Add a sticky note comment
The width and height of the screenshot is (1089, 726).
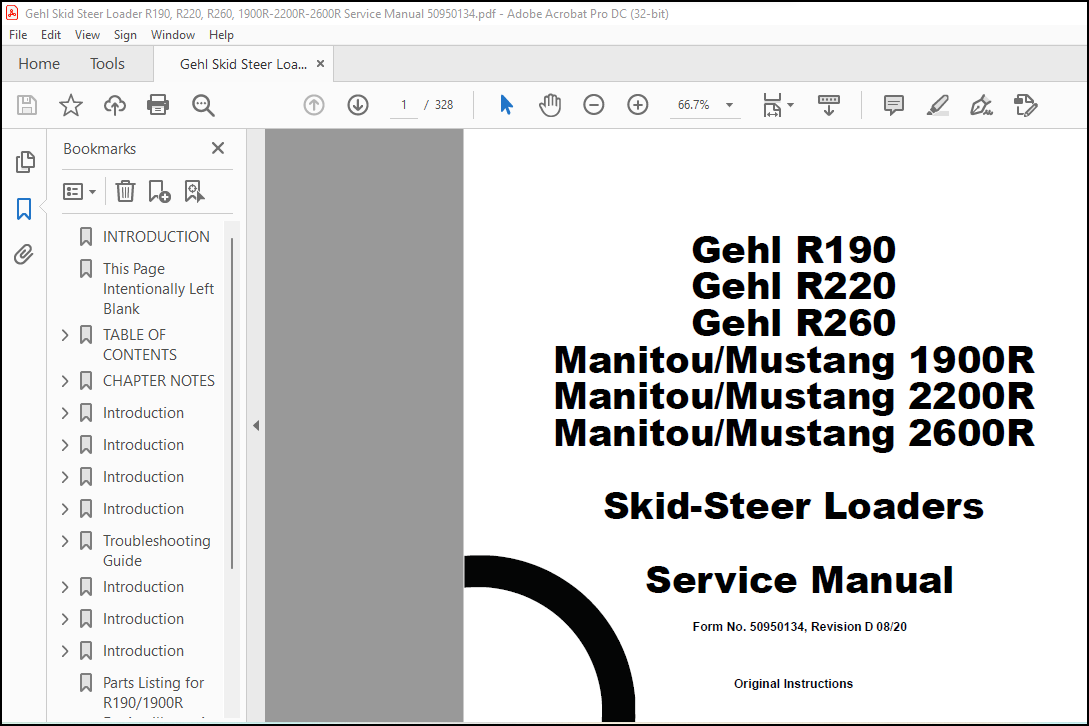coord(893,105)
